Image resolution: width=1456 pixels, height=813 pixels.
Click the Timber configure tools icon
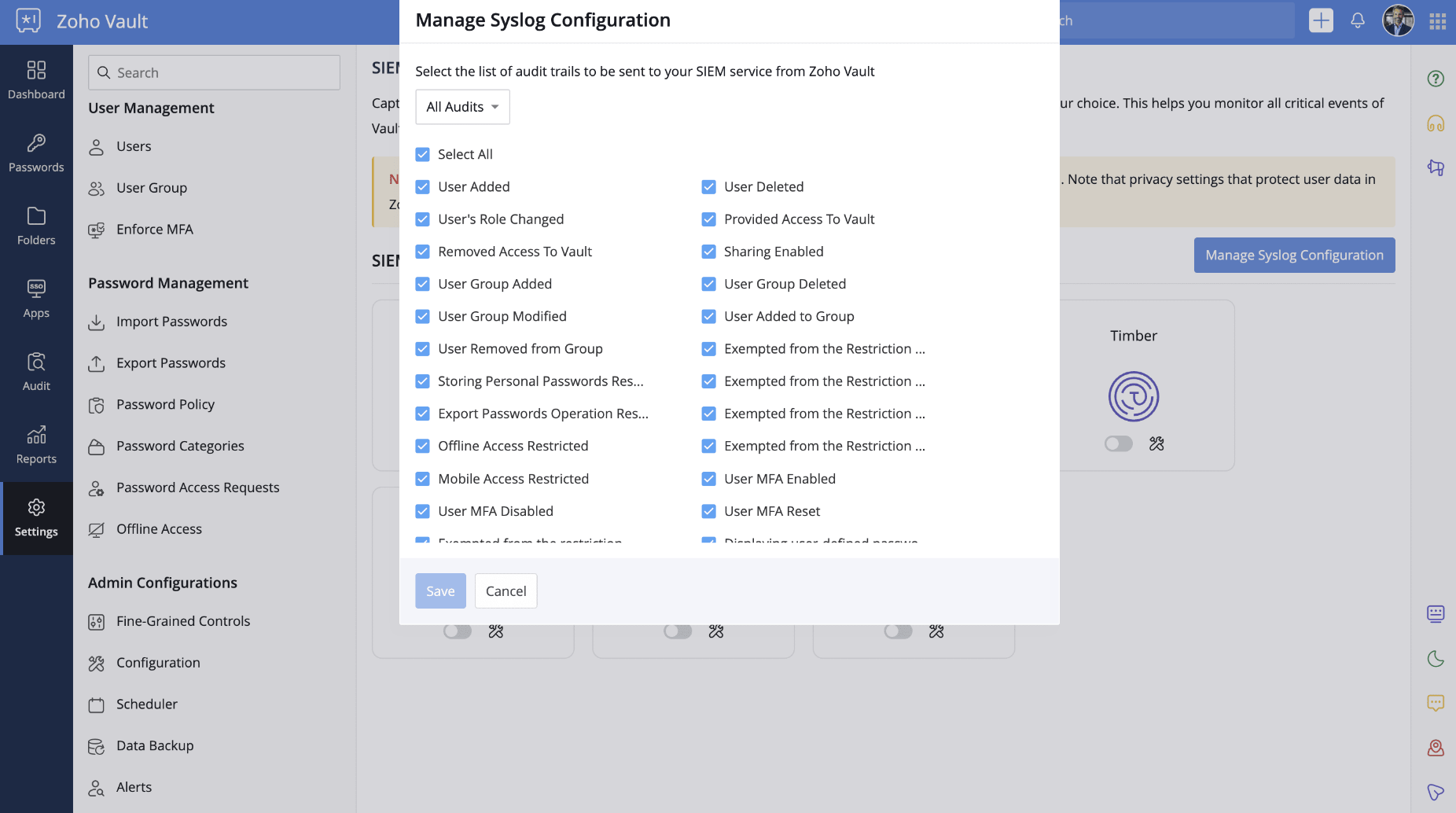tap(1156, 443)
